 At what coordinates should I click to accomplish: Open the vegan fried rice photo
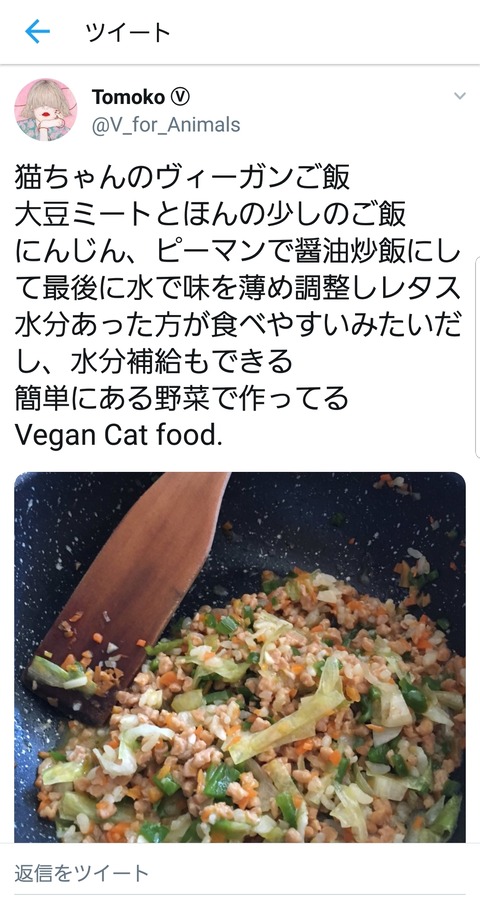[x=240, y=657]
